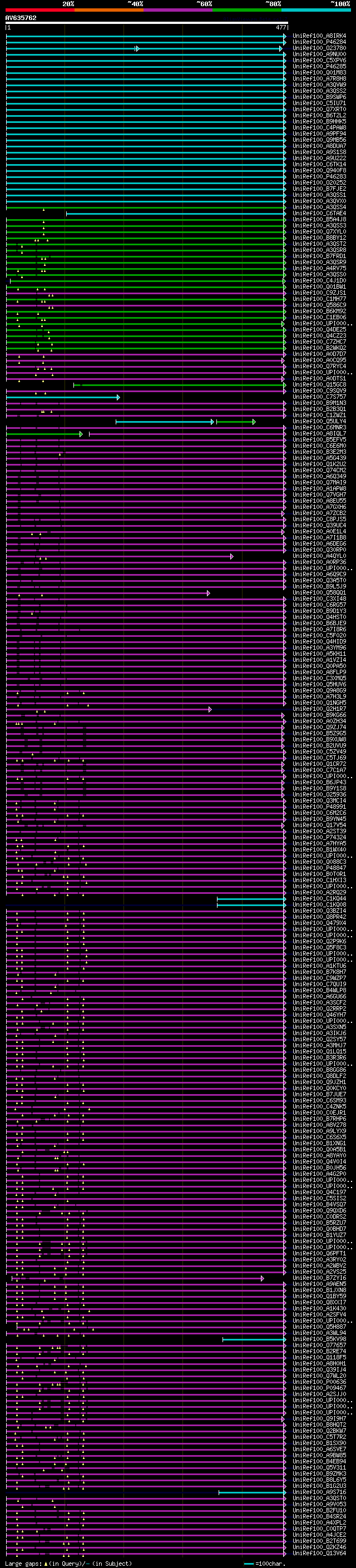Viewport: 356px width, 1568px height.
Task: Select label UniRef100_Q3BZI4
Action: click(x=319, y=911)
